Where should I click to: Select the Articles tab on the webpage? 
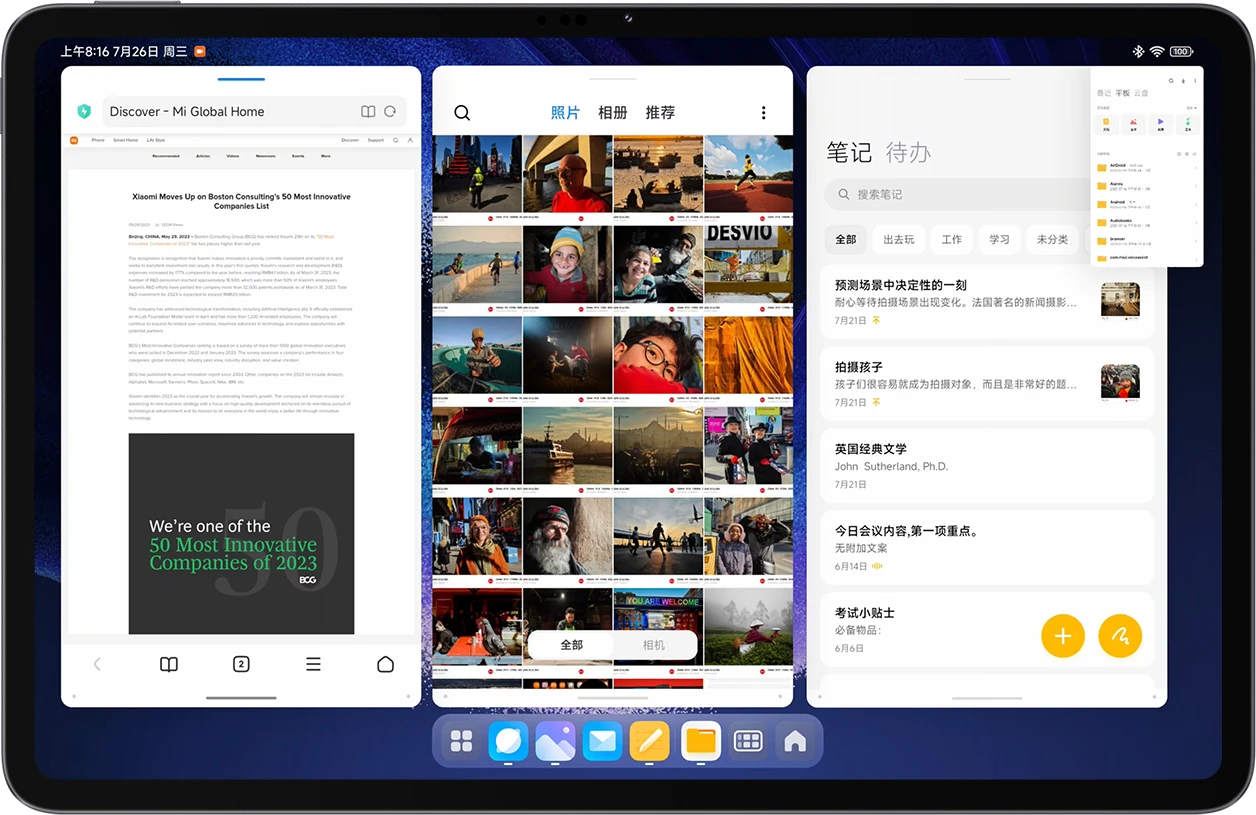point(203,156)
